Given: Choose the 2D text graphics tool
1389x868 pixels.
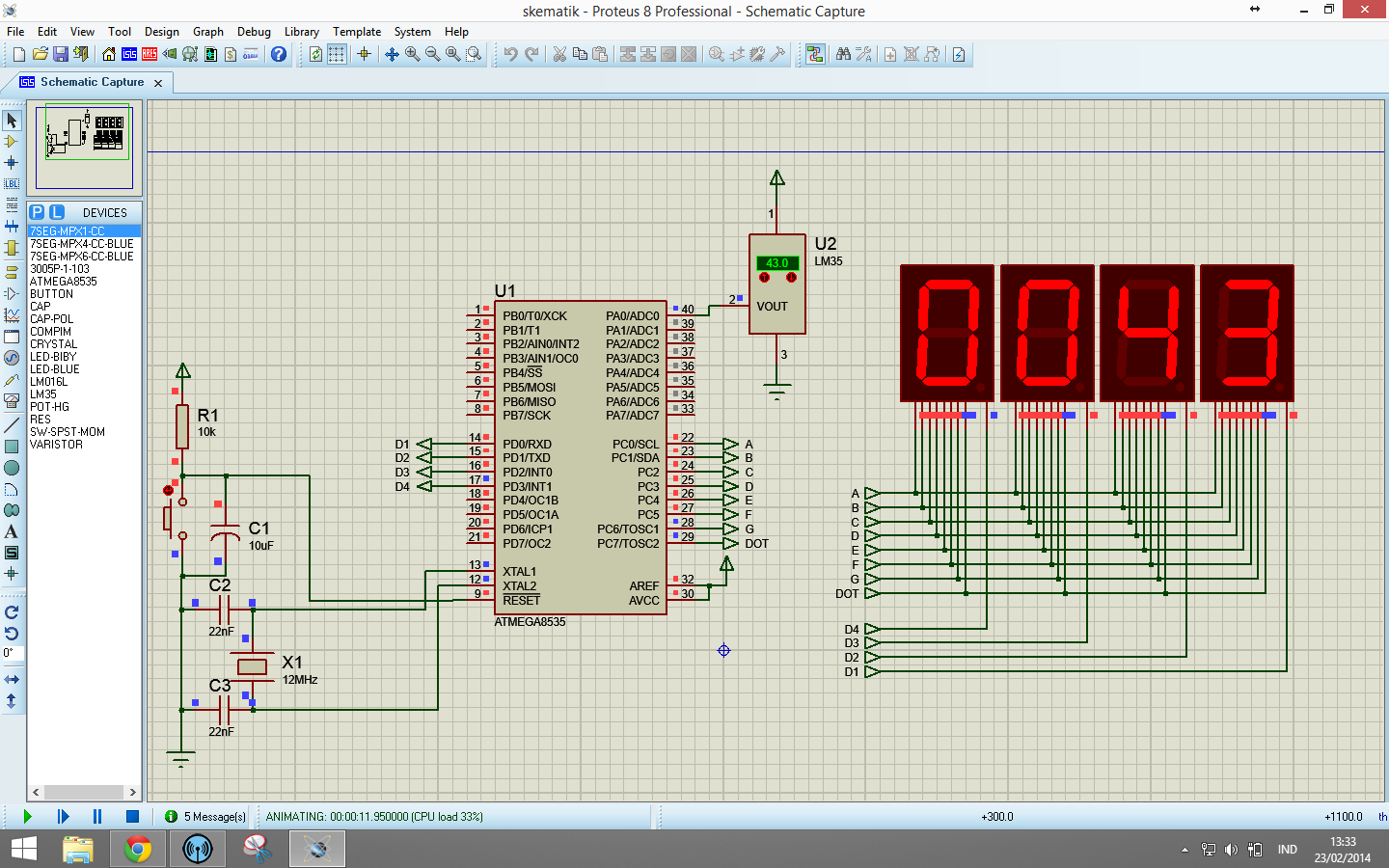Looking at the screenshot, I should pos(12,531).
